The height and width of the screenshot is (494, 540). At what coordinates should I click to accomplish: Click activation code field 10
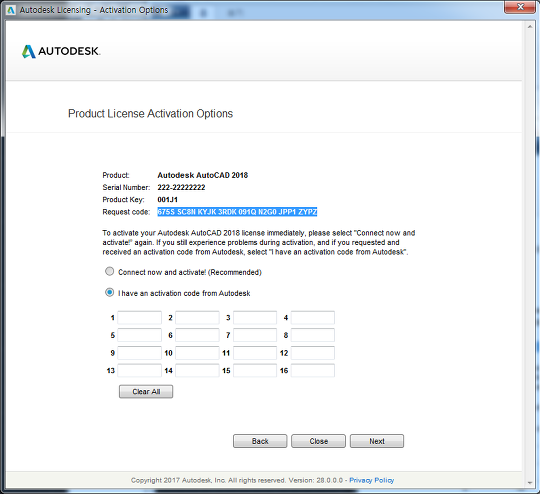point(197,353)
